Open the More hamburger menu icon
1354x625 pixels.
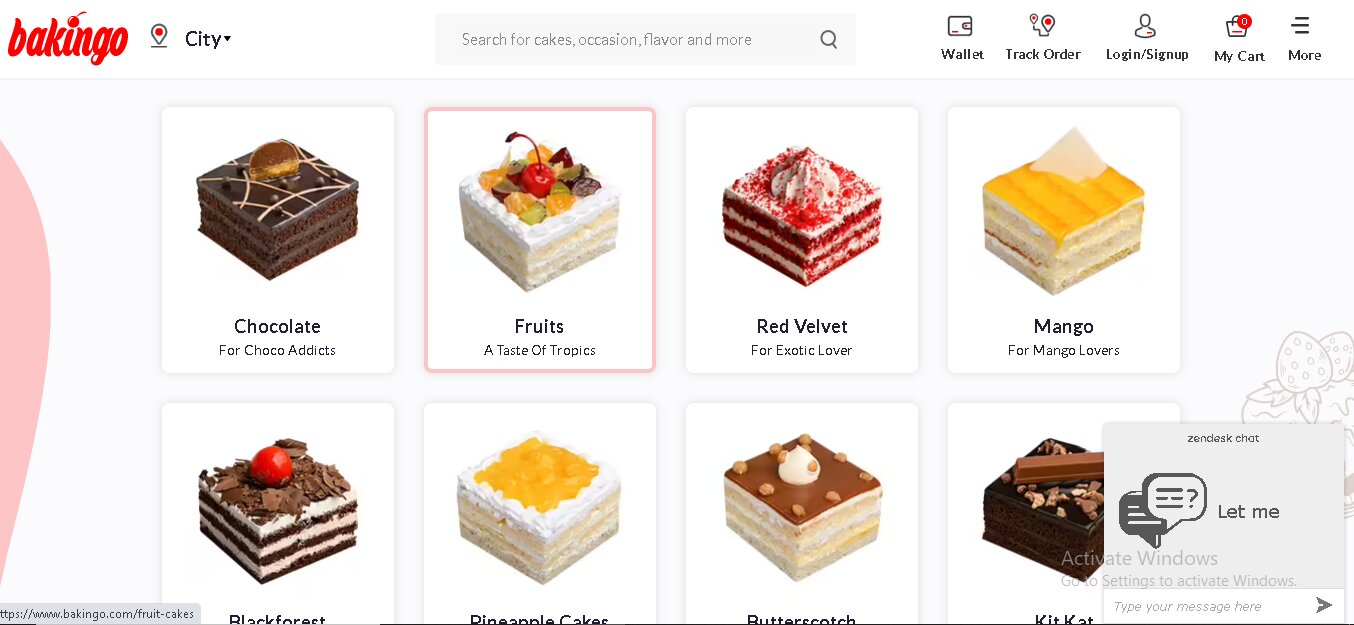point(1300,26)
